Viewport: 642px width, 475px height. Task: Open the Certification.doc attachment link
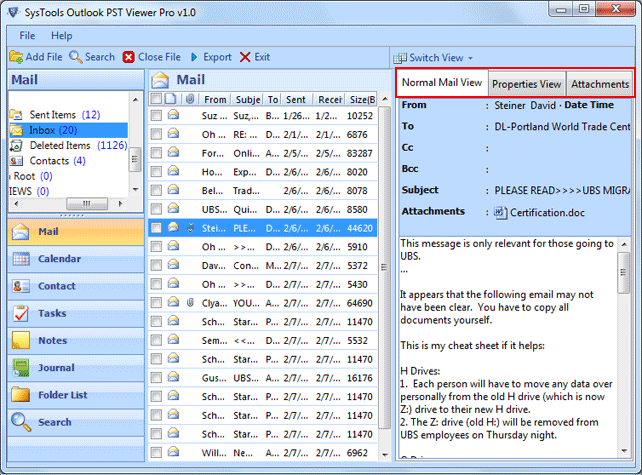(547, 213)
